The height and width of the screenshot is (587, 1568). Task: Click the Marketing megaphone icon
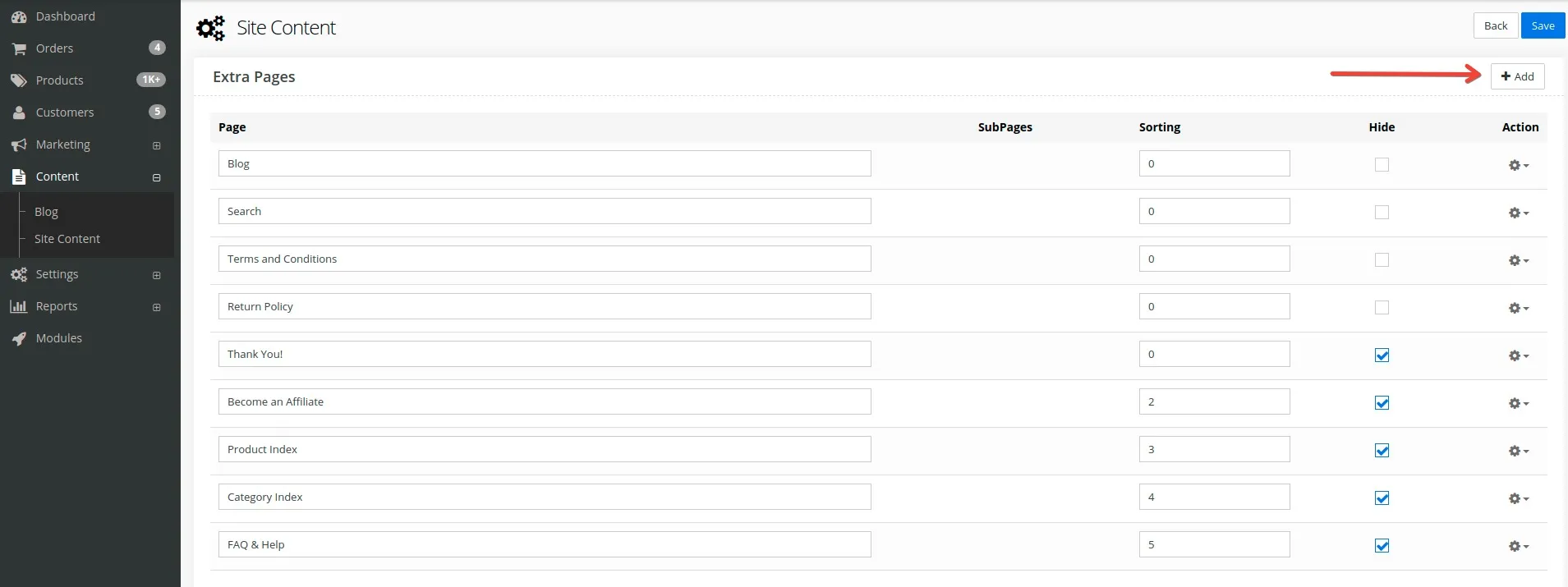[x=19, y=144]
